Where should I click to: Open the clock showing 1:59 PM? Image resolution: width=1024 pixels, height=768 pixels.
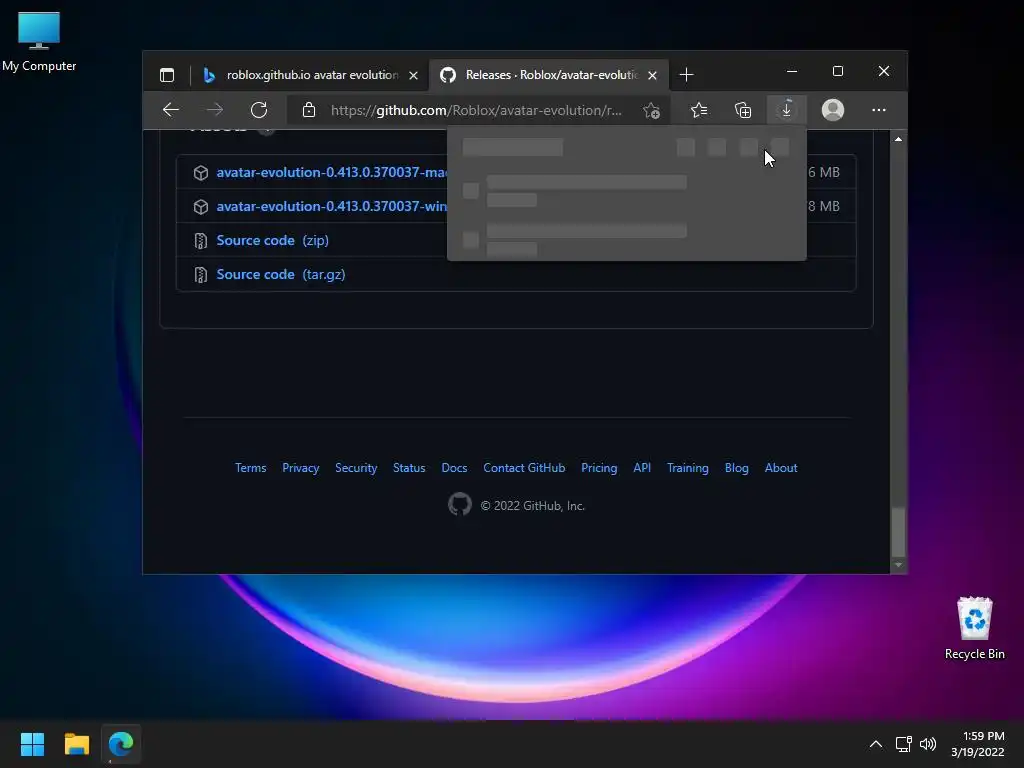point(978,744)
